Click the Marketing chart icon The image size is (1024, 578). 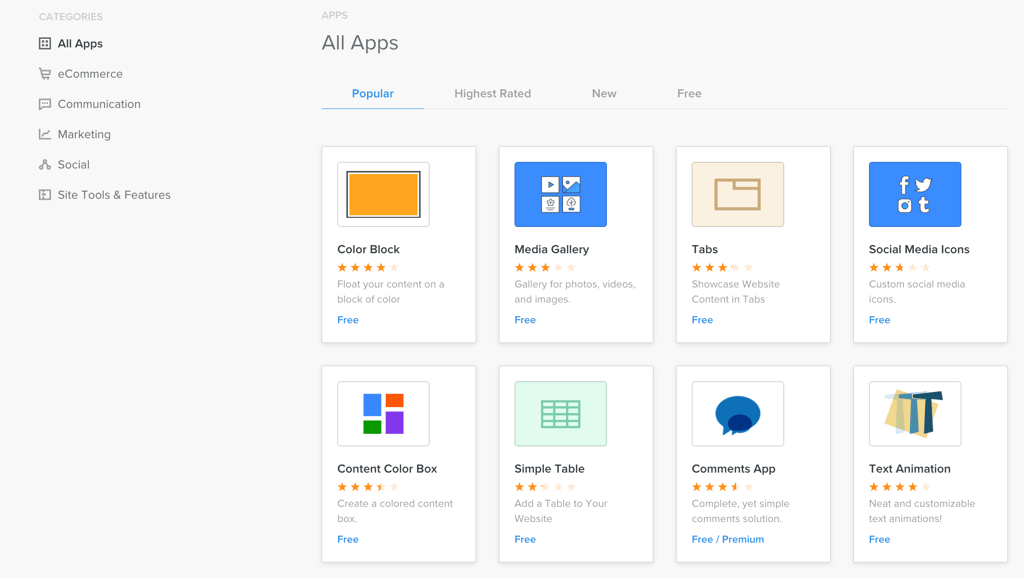(x=44, y=134)
